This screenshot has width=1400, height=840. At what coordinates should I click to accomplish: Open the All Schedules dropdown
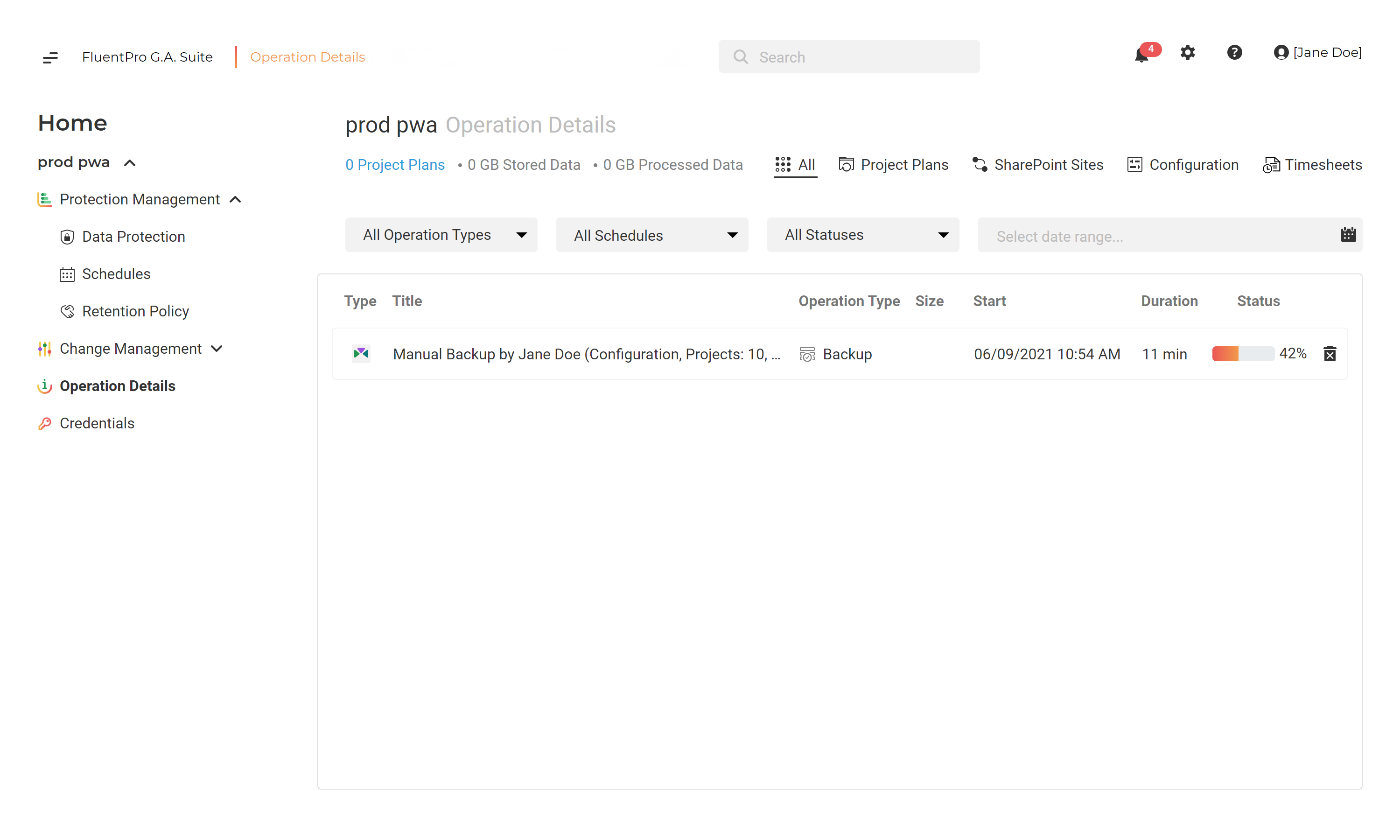[x=652, y=235]
